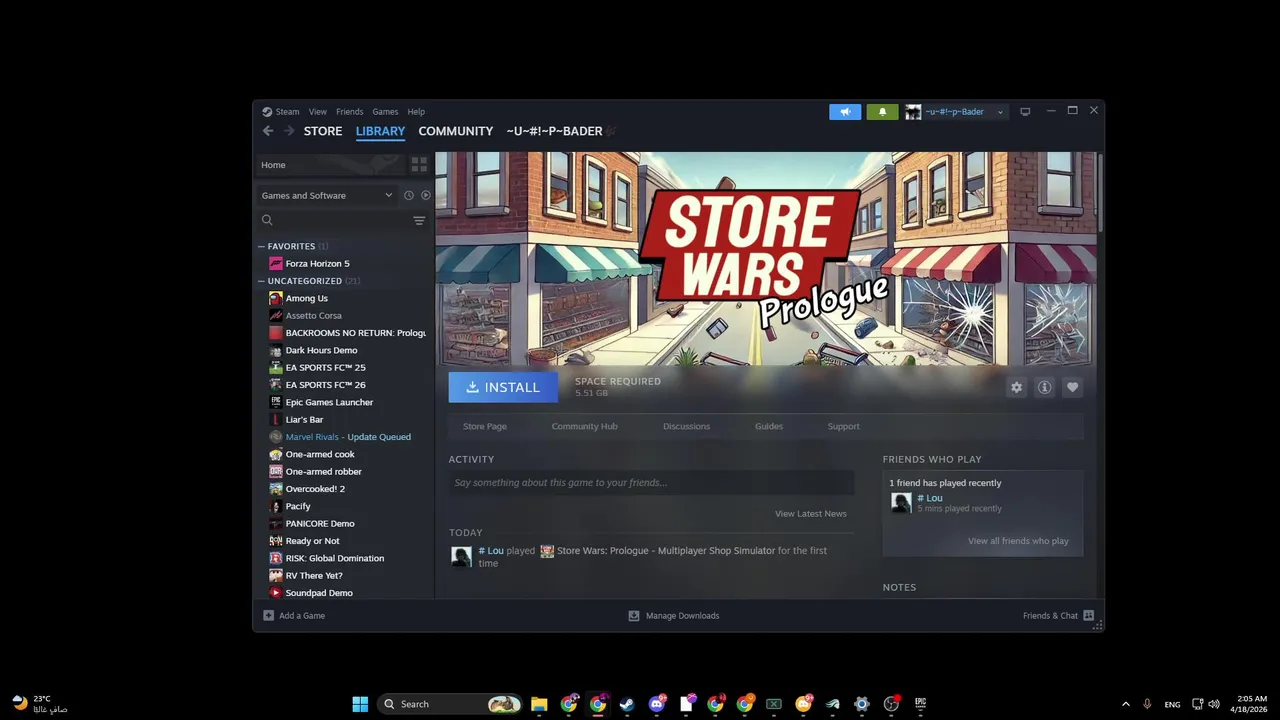The width and height of the screenshot is (1280, 720).
Task: Open the Support link
Action: coord(843,426)
